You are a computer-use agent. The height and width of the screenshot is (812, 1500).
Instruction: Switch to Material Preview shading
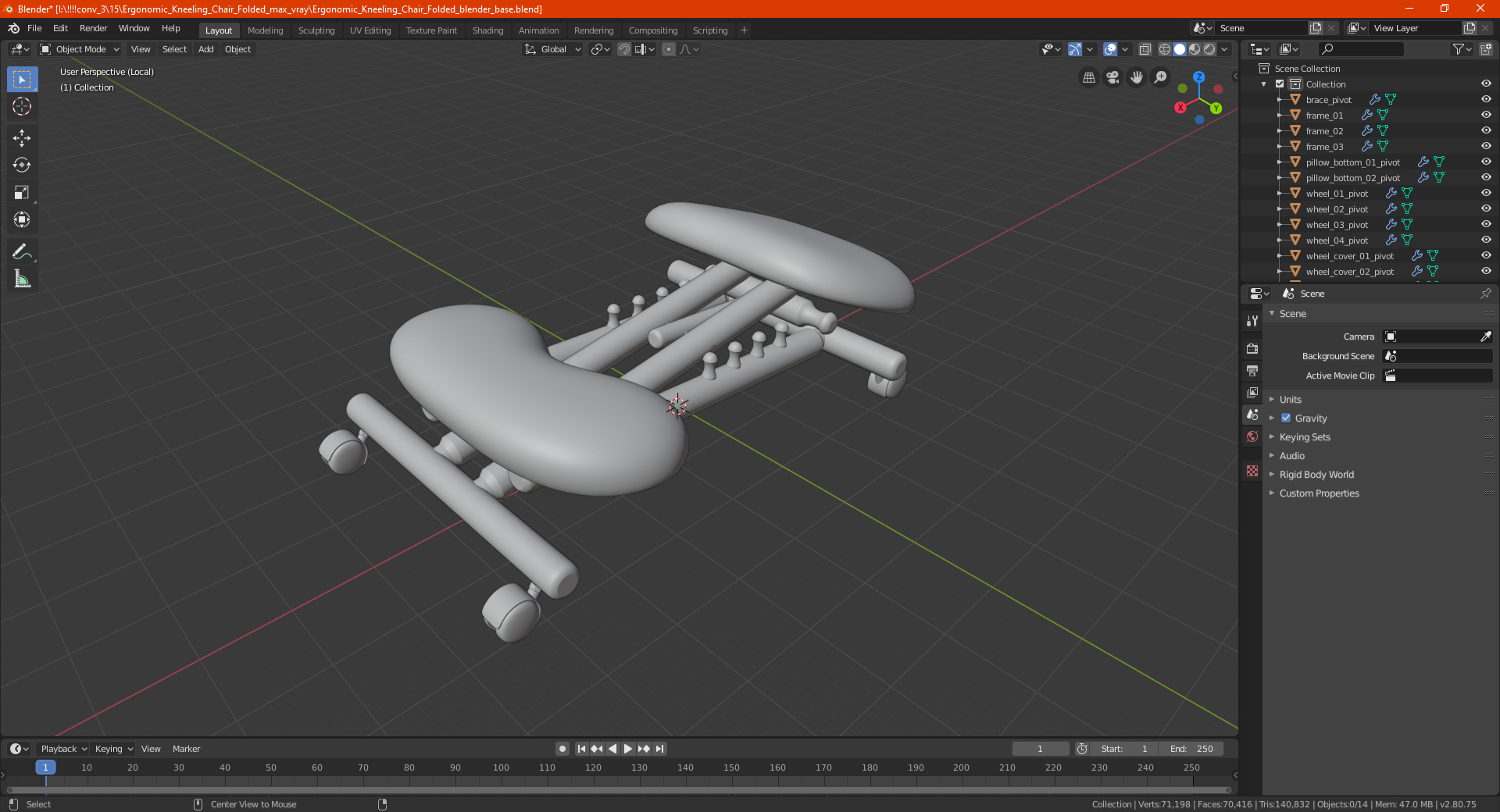1195,49
